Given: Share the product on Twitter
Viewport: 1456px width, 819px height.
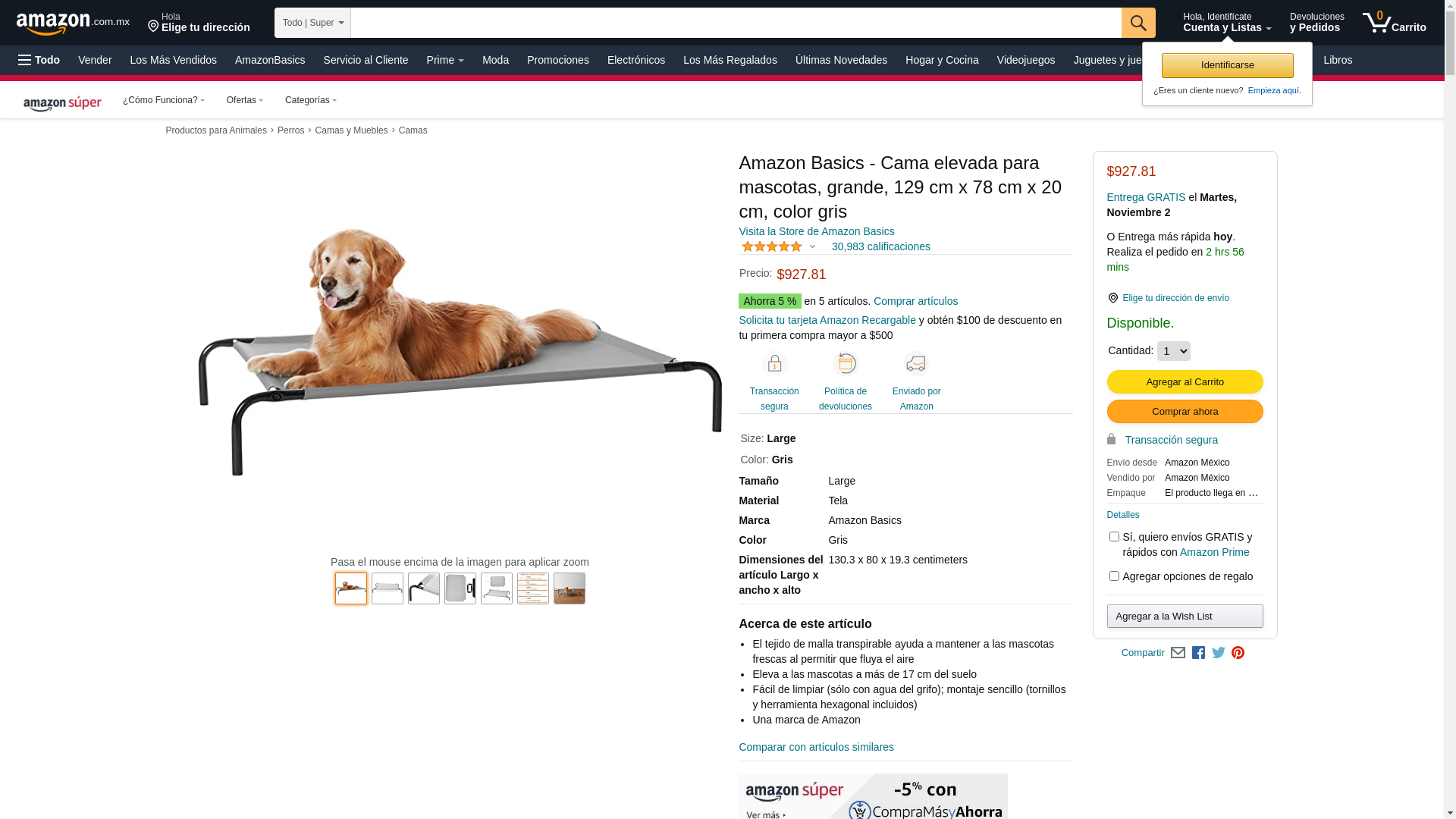Looking at the screenshot, I should click(x=1219, y=653).
